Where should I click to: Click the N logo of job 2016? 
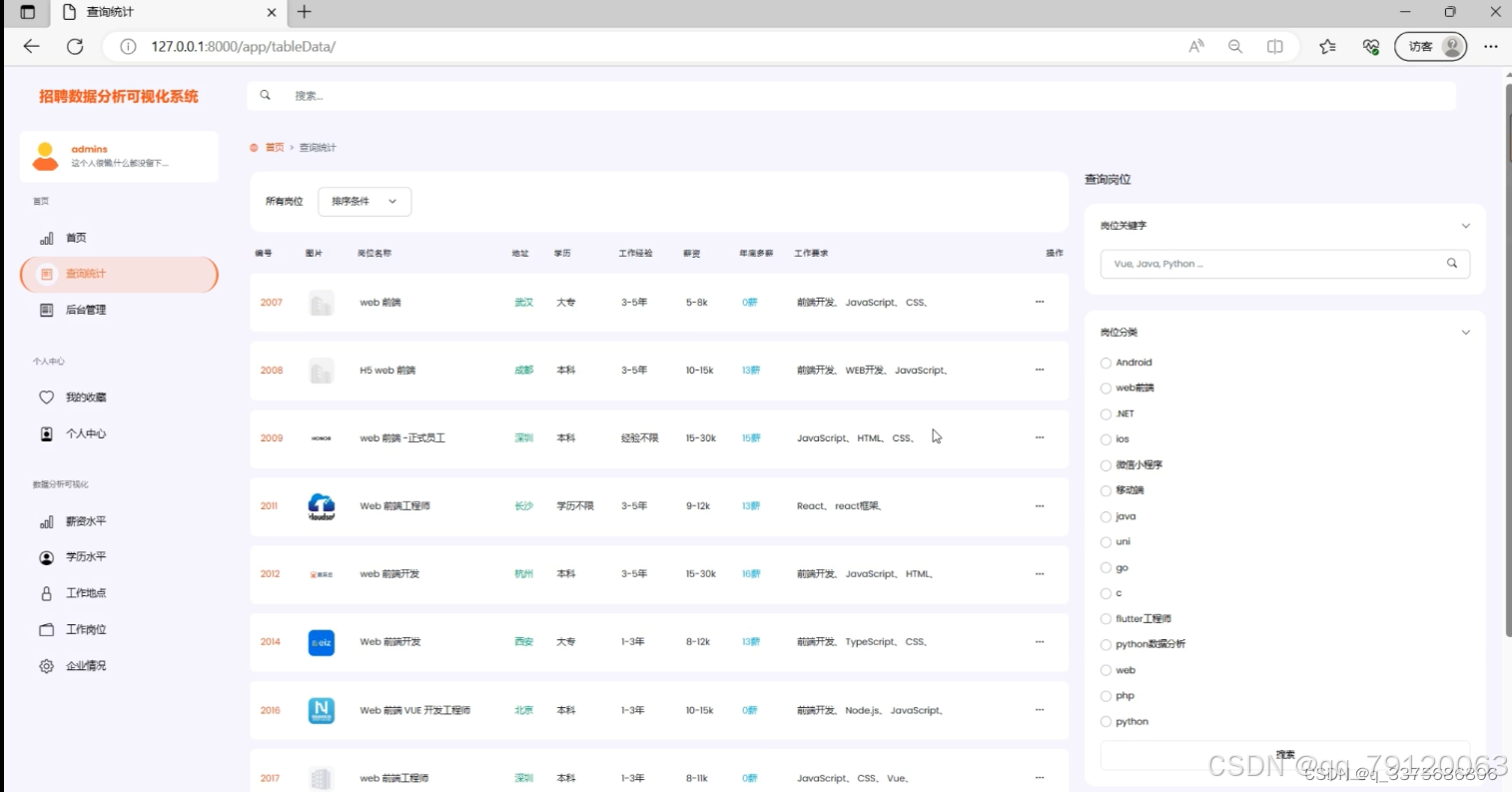[x=322, y=710]
